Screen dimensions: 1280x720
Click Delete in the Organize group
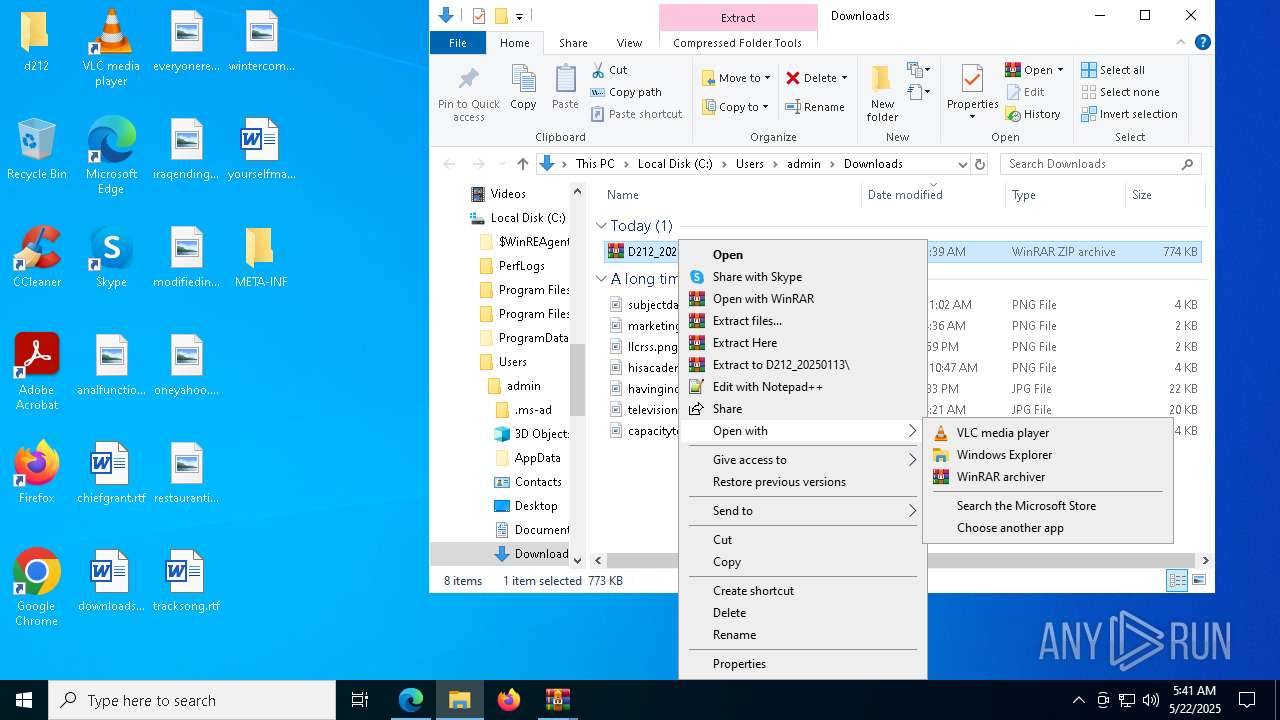pyautogui.click(x=816, y=78)
